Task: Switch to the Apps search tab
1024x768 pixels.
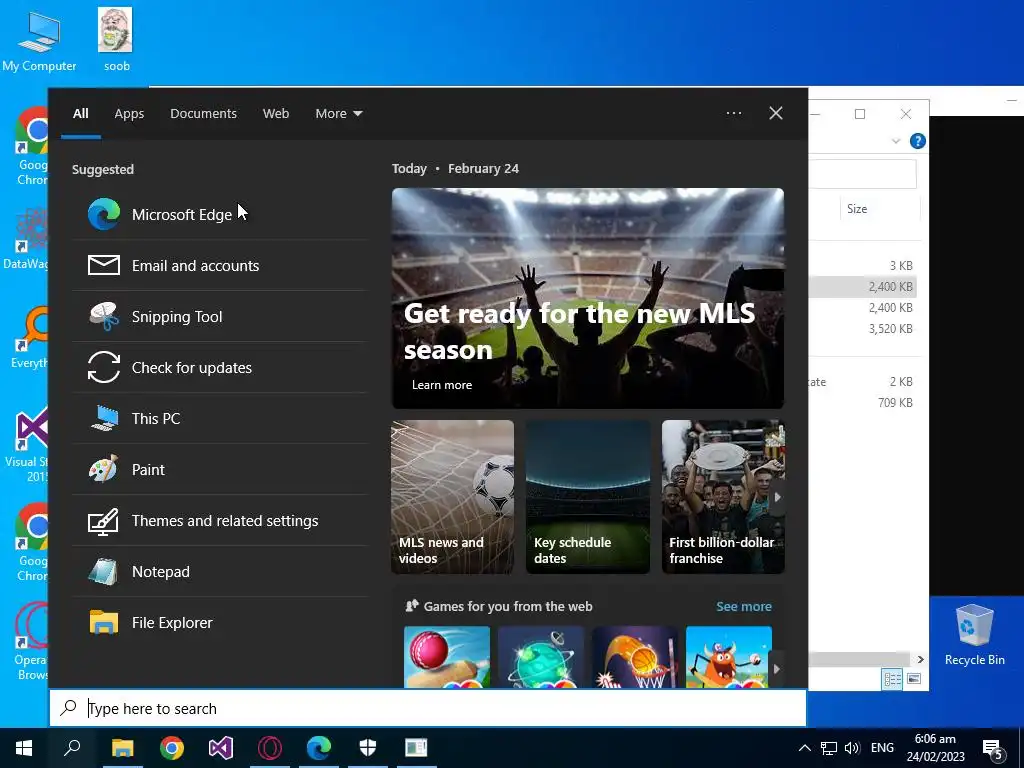Action: [x=129, y=114]
